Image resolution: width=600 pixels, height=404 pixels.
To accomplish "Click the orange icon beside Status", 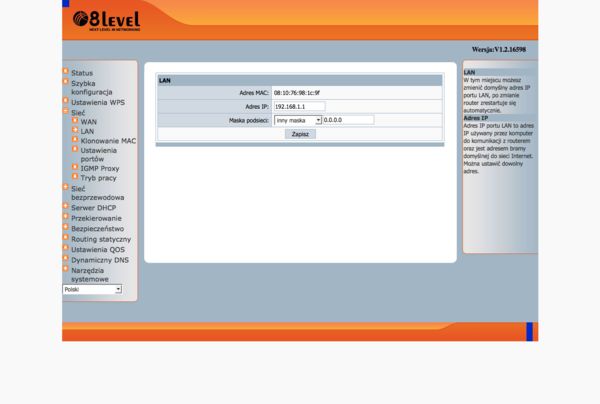I will pos(65,71).
